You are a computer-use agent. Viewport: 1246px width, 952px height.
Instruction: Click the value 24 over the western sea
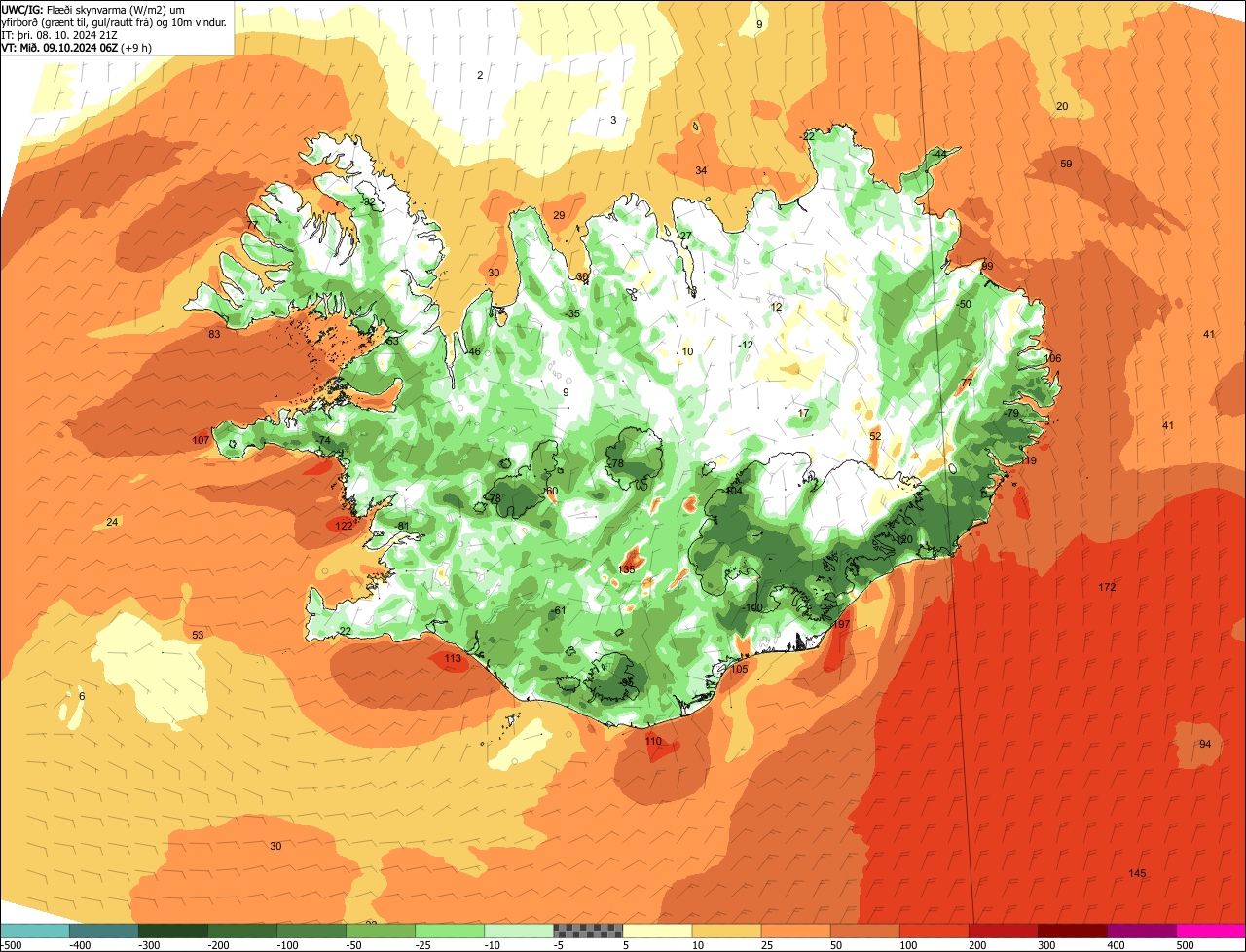pos(112,522)
